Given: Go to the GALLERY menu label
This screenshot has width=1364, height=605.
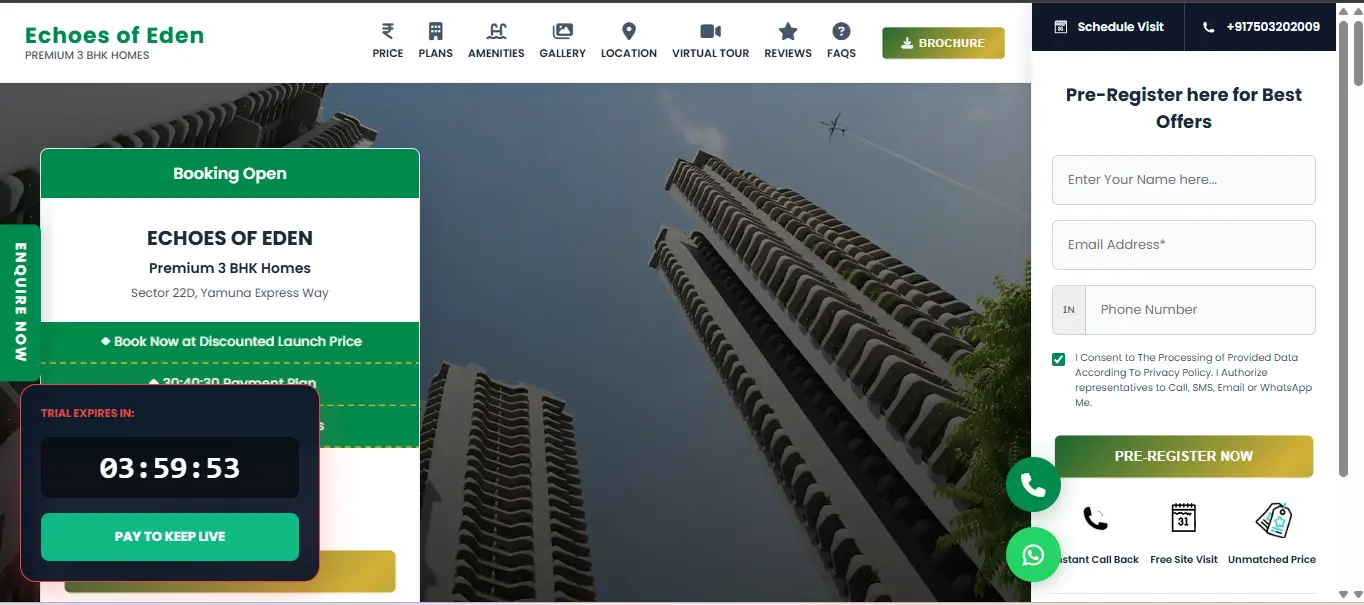Looking at the screenshot, I should pos(563,53).
